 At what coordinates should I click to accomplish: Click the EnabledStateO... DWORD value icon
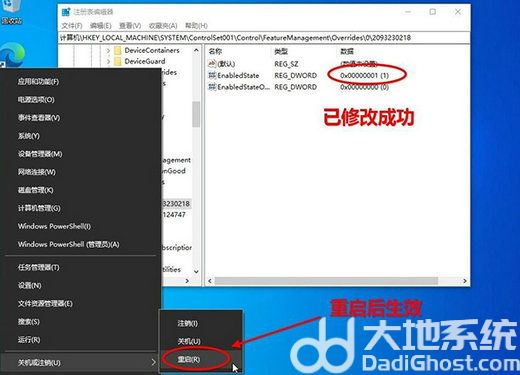point(212,87)
